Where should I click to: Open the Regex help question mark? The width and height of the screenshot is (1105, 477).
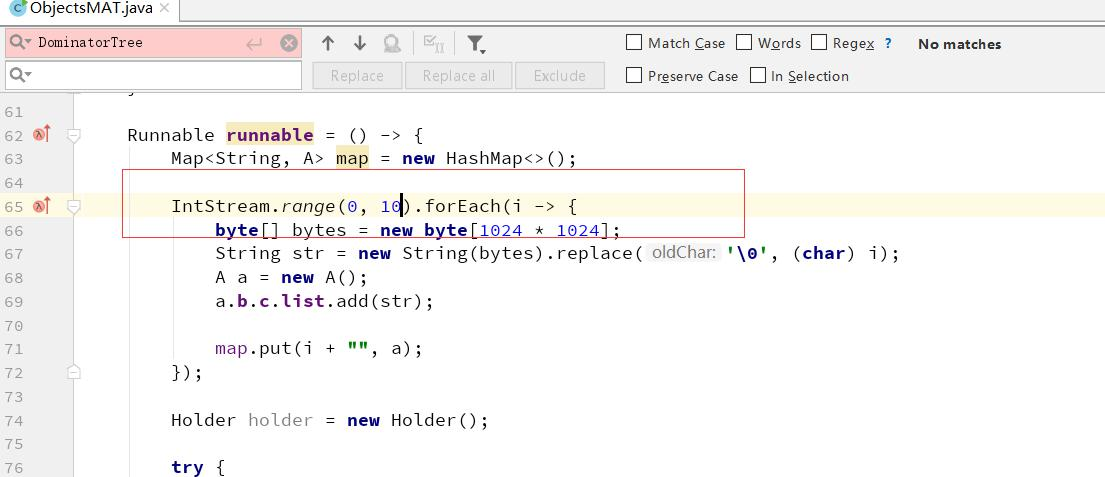888,43
